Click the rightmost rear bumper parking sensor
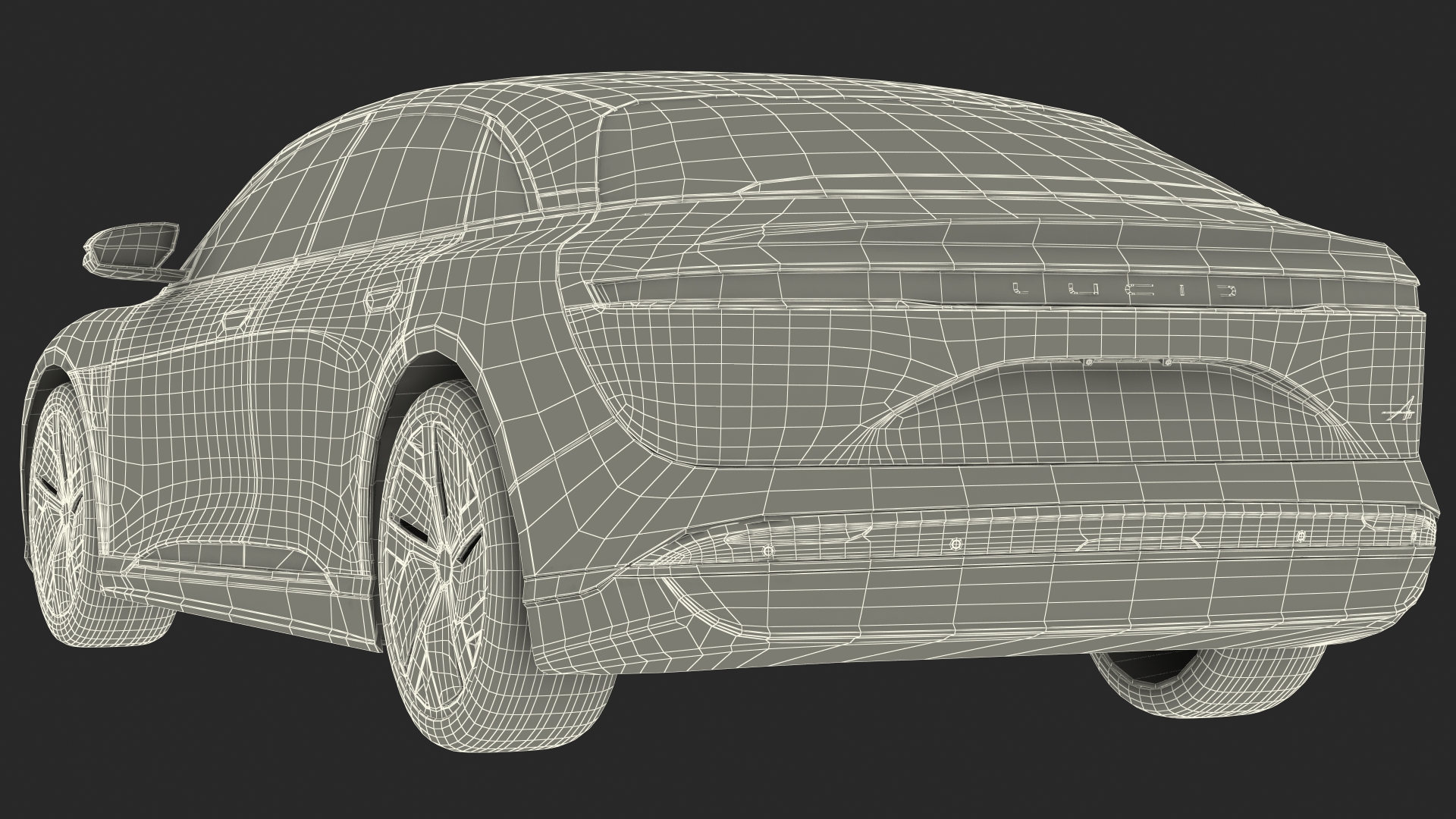The image size is (1456, 819). 1414,535
